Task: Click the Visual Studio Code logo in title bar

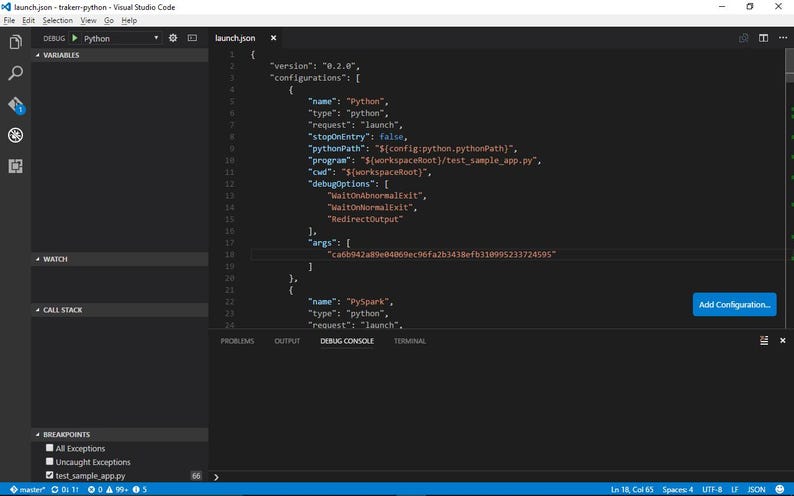Action: (x=6, y=7)
